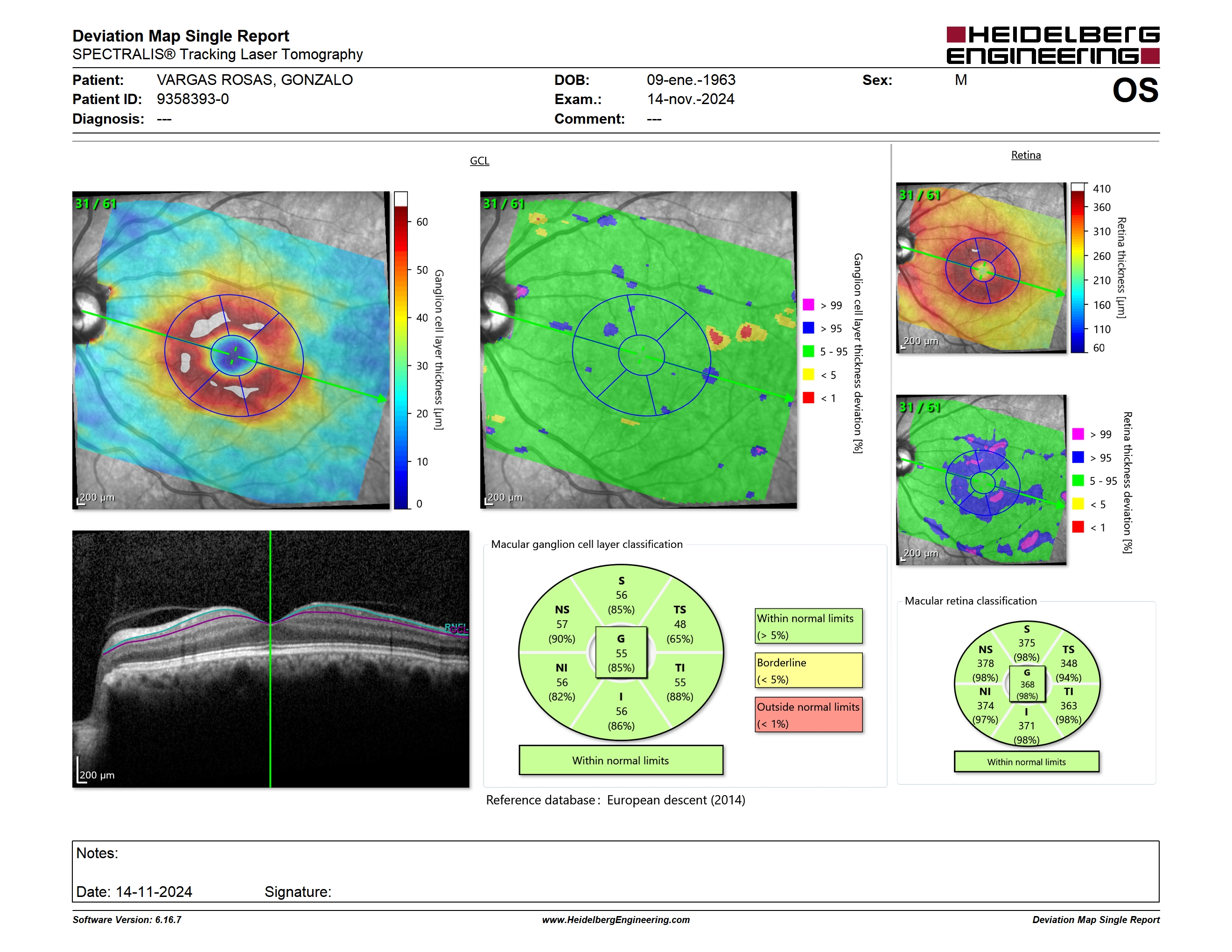Image resolution: width=1232 pixels, height=952 pixels.
Task: Click the blue >95 swatch in retina legend
Action: (x=1078, y=457)
